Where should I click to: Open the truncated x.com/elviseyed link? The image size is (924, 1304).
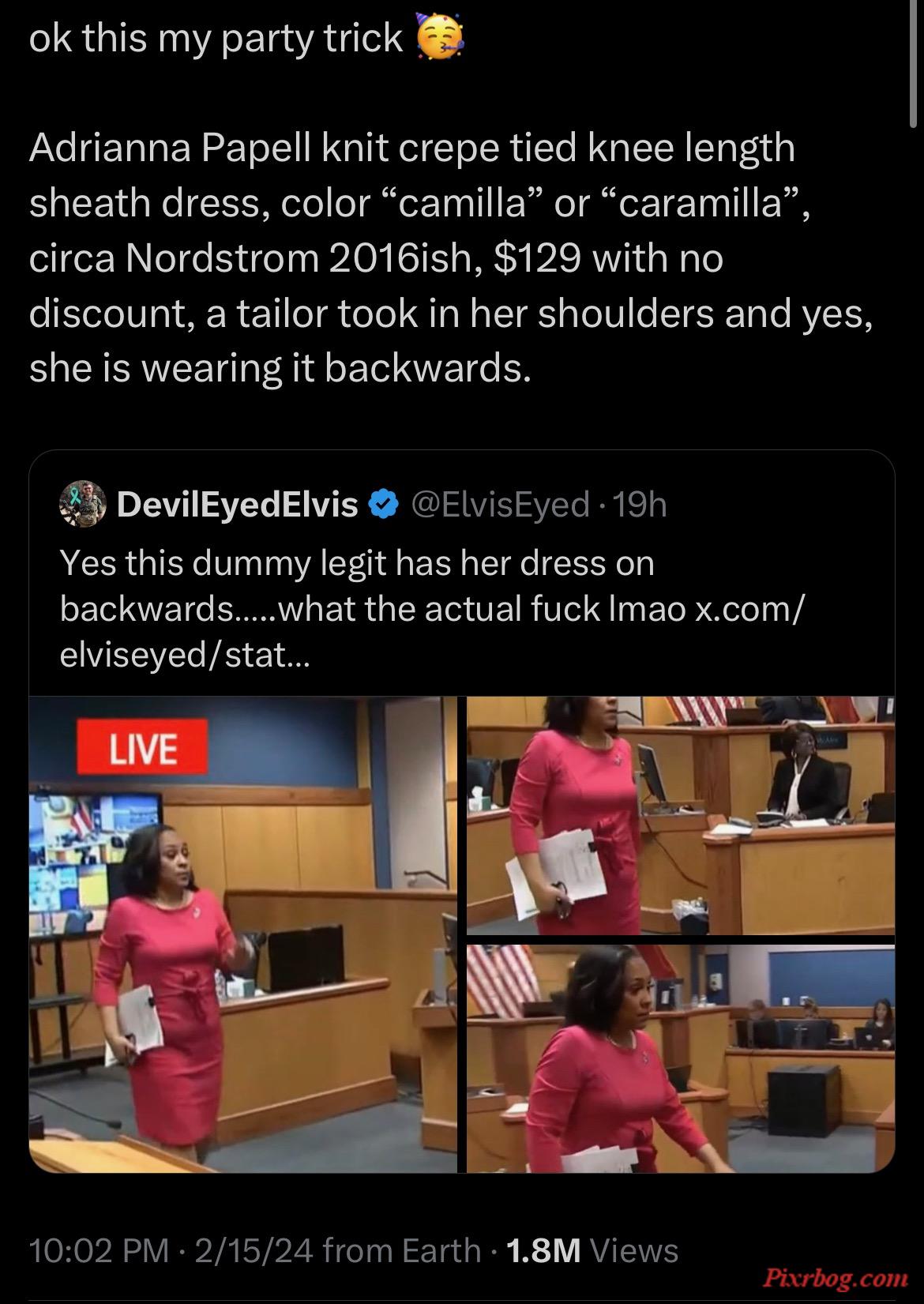coord(430,632)
